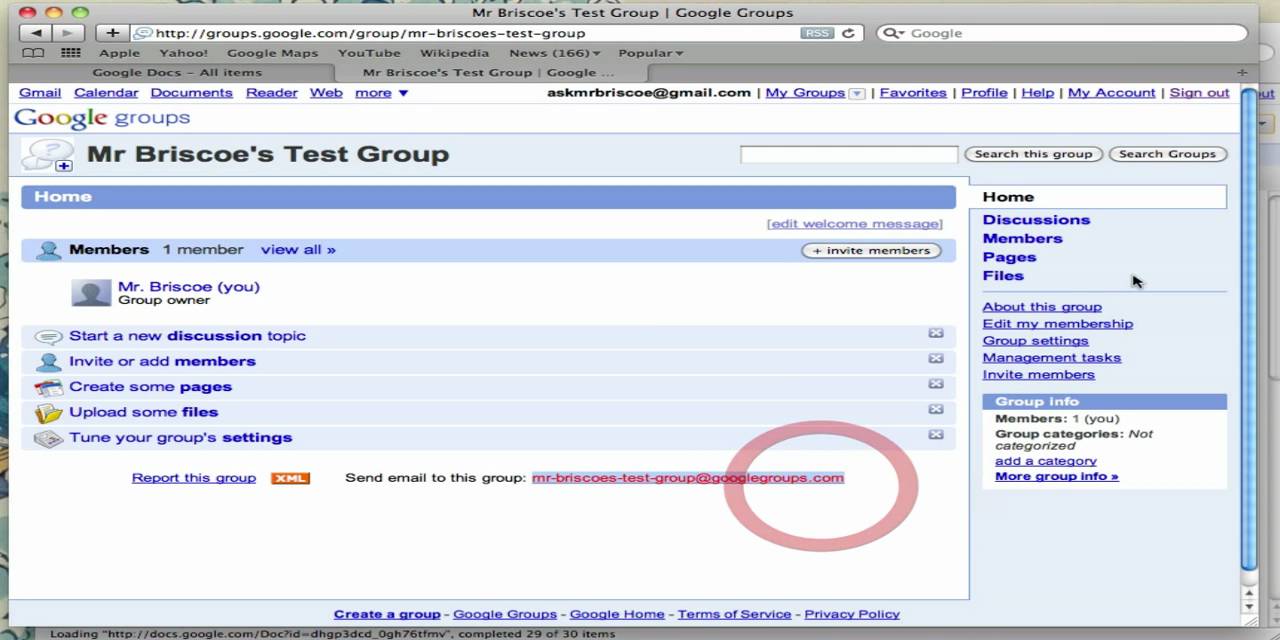Open 'More group info »' link

tap(1057, 477)
